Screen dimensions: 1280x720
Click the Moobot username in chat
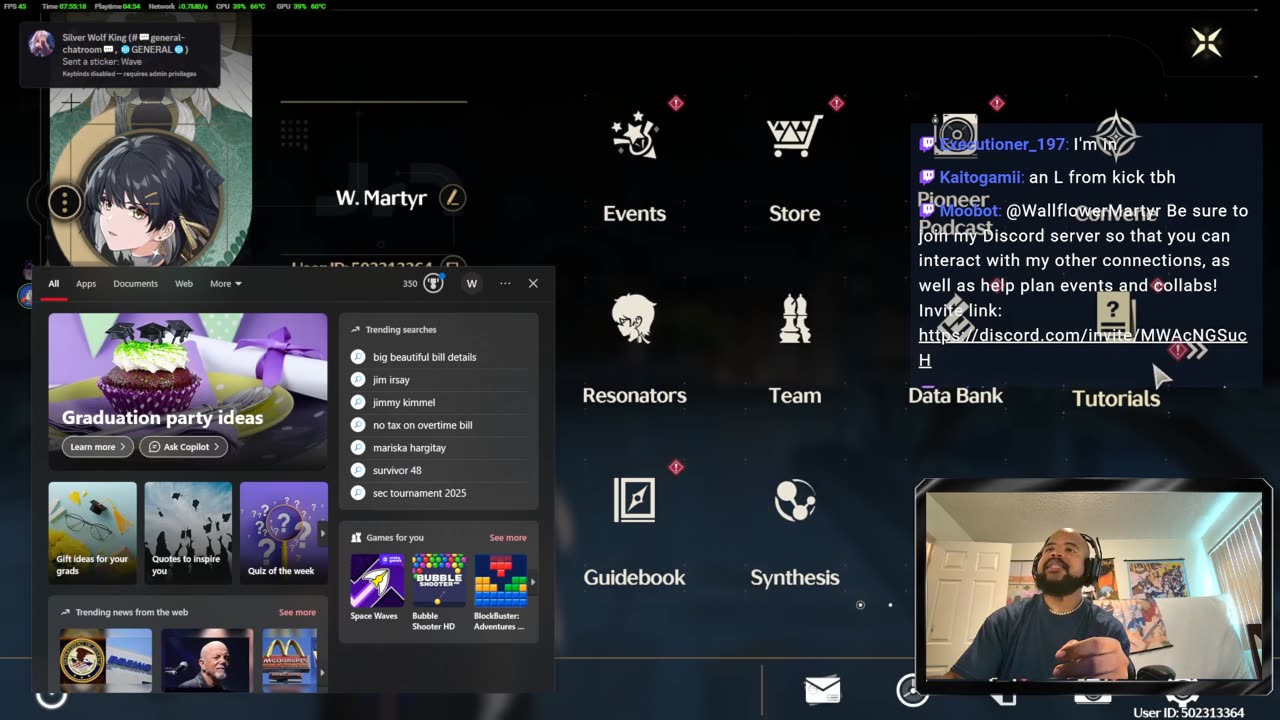pyautogui.click(x=969, y=211)
